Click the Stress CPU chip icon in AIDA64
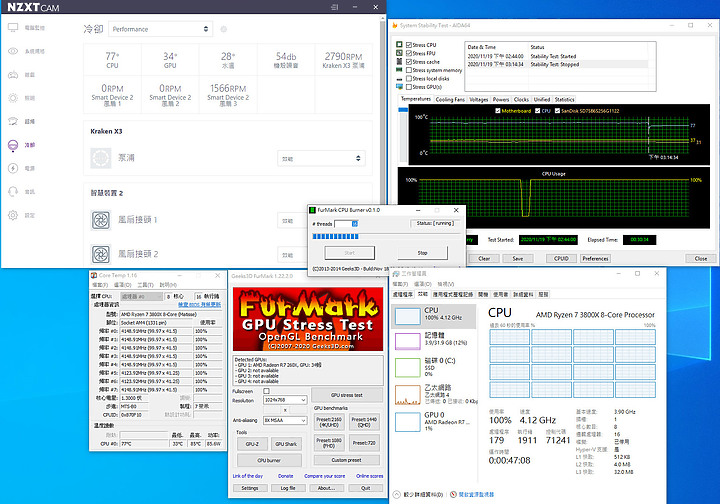This screenshot has width=720, height=504. [399, 45]
